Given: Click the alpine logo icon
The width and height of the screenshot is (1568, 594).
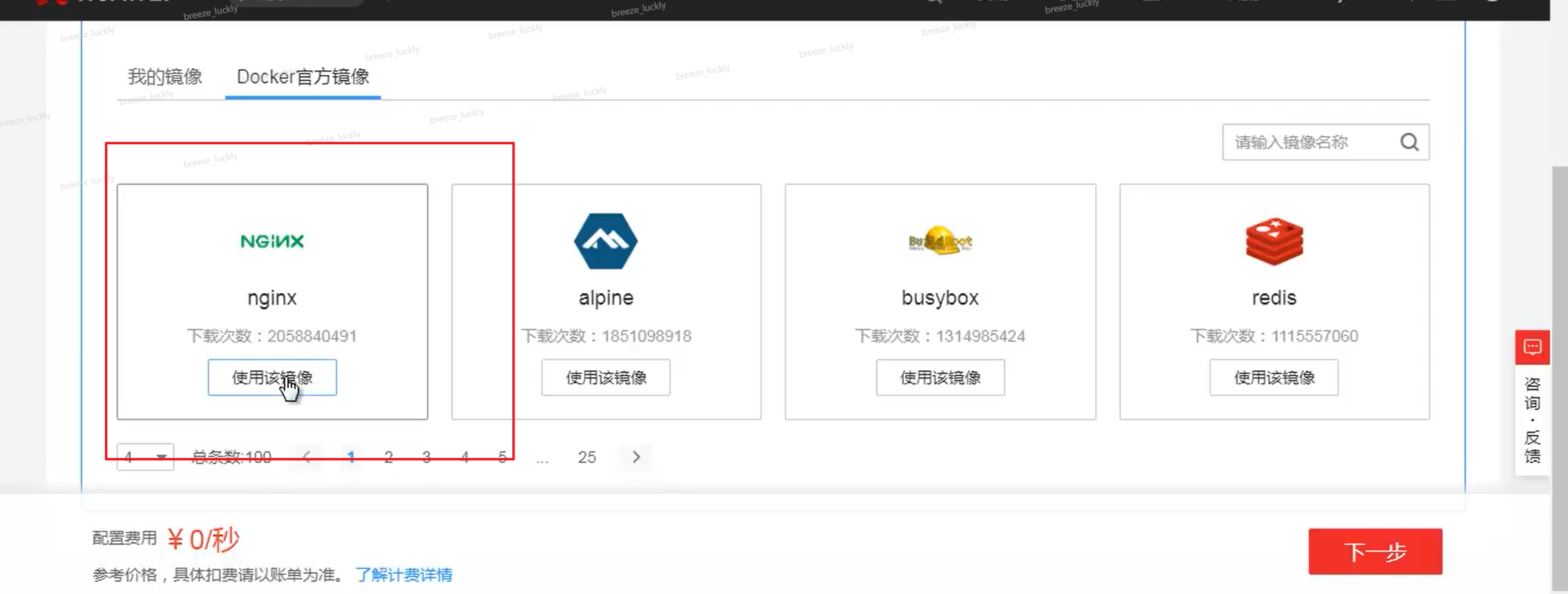Looking at the screenshot, I should pos(605,241).
